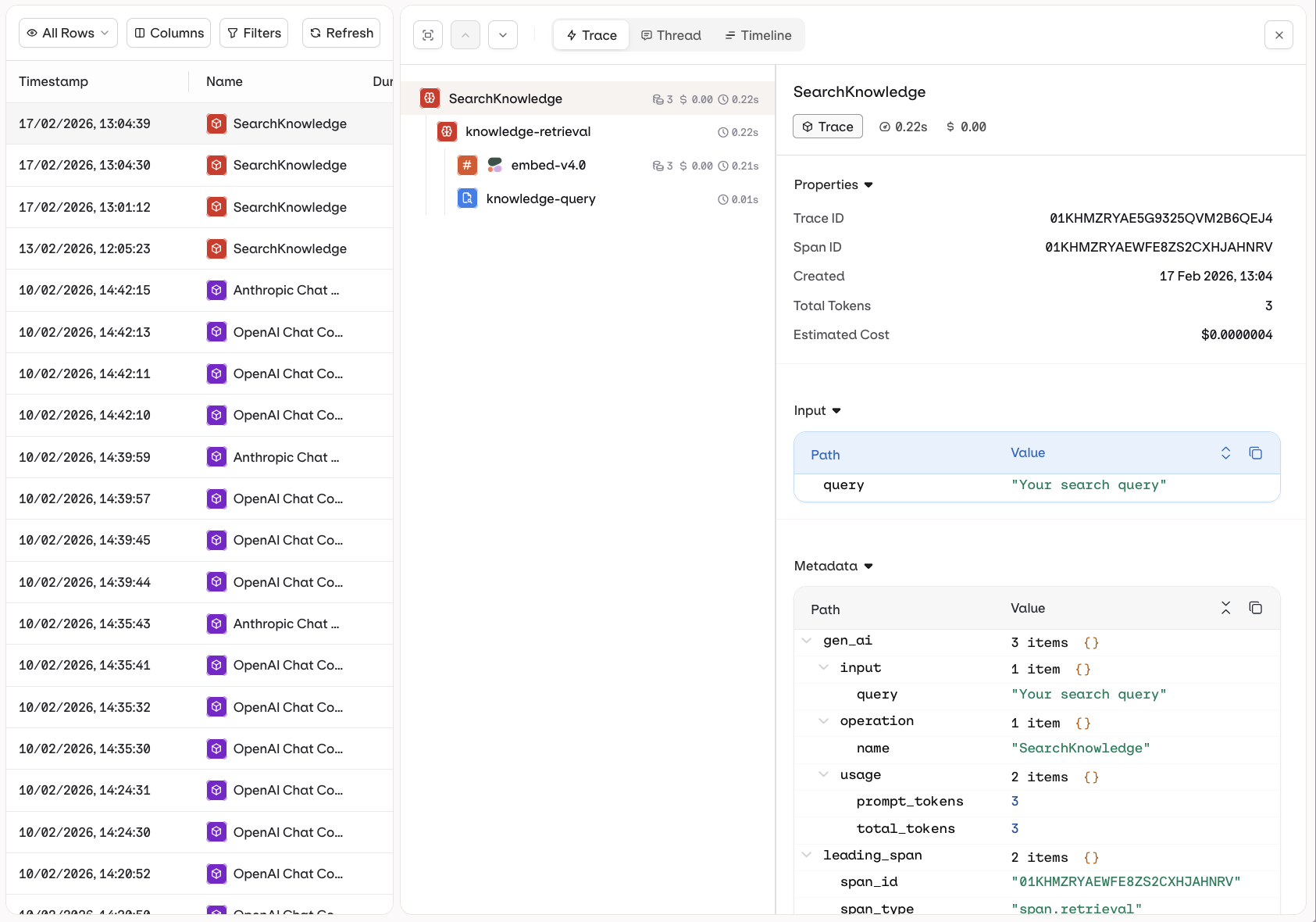
Task: Click purple icon on 14:35:41 row
Action: click(x=216, y=665)
